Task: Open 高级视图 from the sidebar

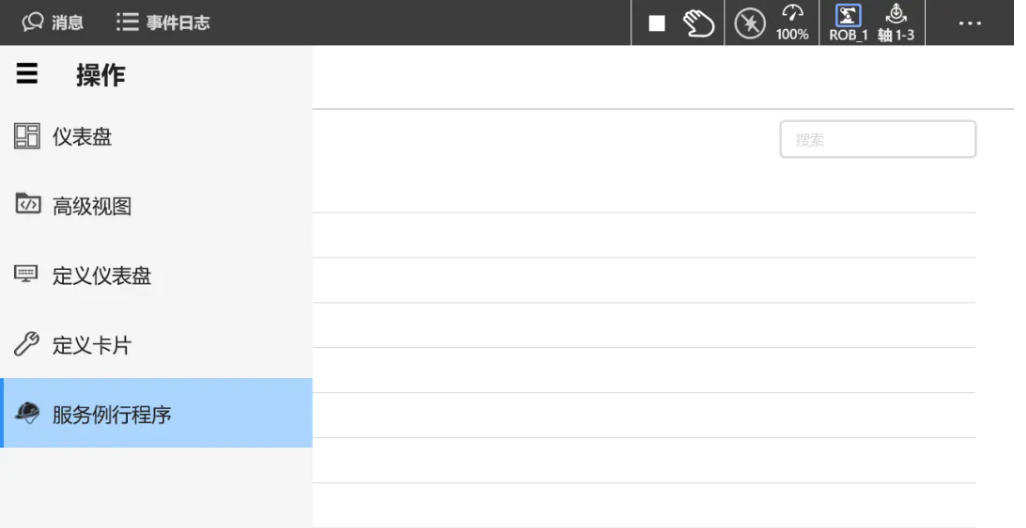Action: 92,206
